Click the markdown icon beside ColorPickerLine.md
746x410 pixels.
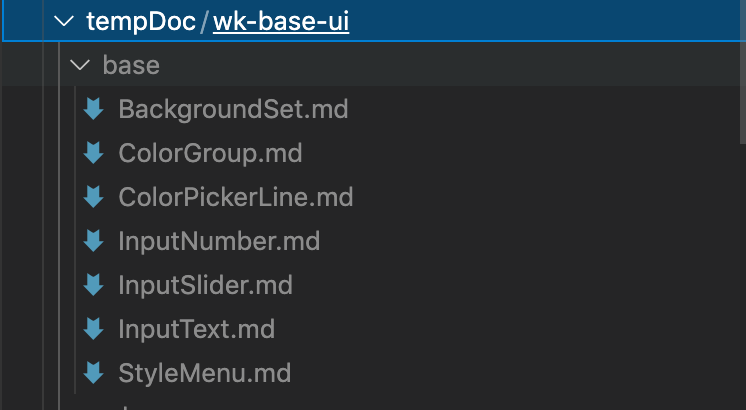(93, 197)
